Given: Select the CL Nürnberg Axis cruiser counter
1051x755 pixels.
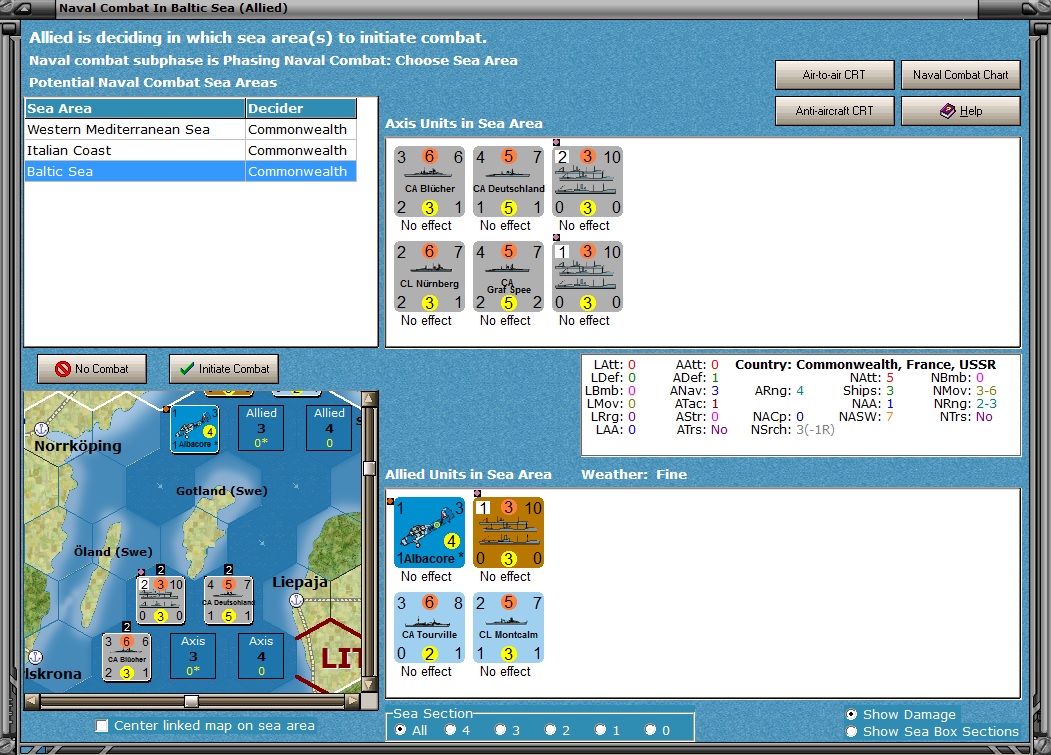Looking at the screenshot, I should 430,277.
